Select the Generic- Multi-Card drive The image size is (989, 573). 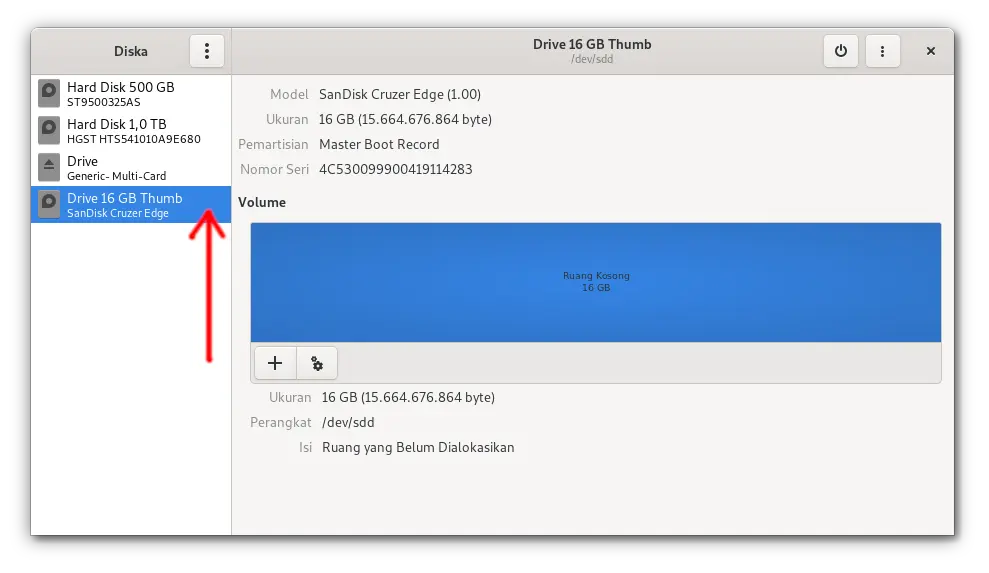(131, 168)
